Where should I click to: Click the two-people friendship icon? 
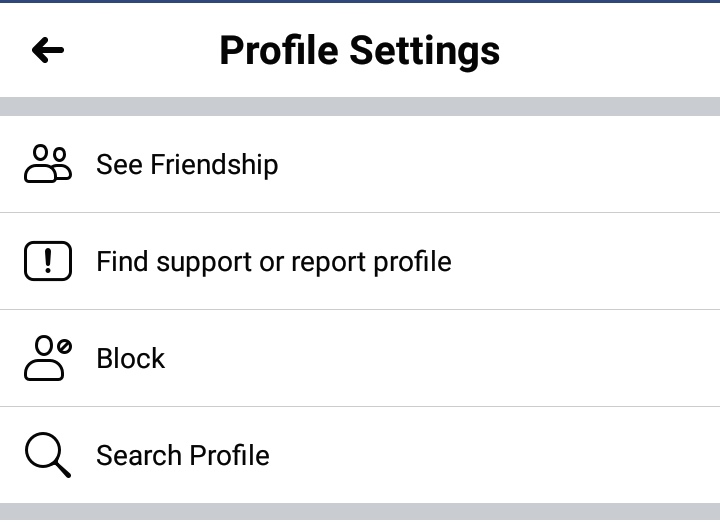[x=48, y=164]
